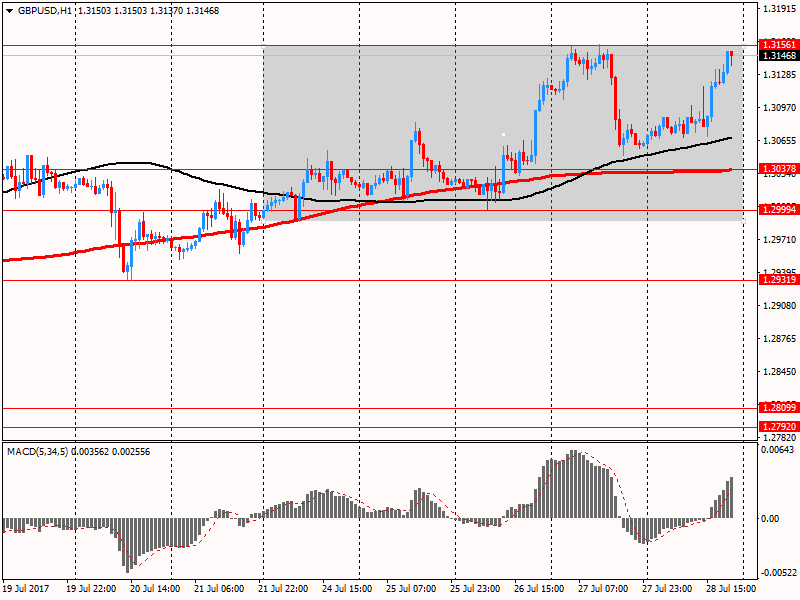Click the 1.30970 price scale label
The height and width of the screenshot is (600, 800).
coord(779,108)
